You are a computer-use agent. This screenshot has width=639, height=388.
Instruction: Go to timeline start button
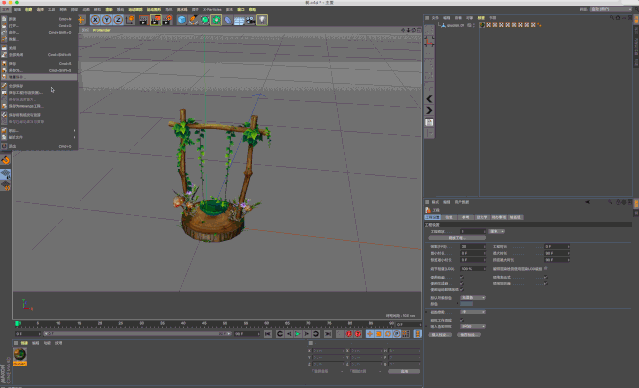268,334
